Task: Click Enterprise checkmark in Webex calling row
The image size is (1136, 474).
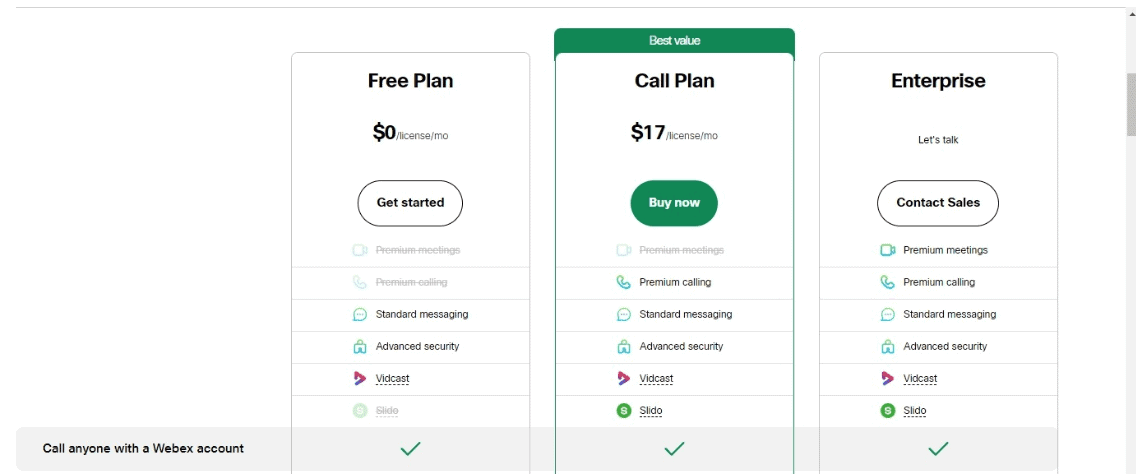Action: click(x=938, y=449)
